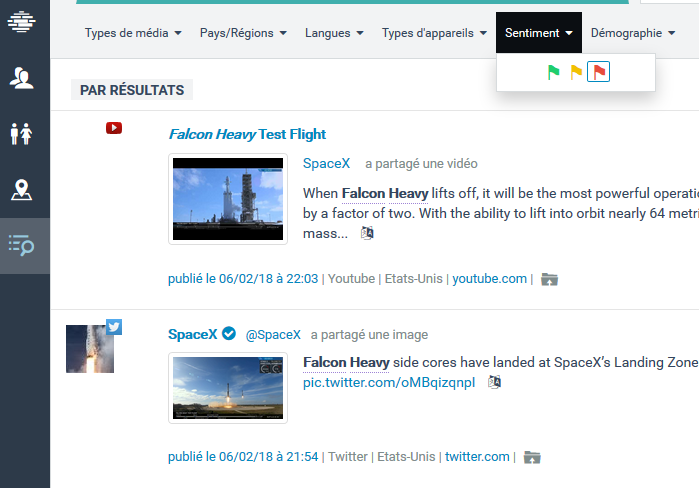This screenshot has width=699, height=488.
Task: Expand the Langues filter dropdown
Action: click(x=334, y=33)
